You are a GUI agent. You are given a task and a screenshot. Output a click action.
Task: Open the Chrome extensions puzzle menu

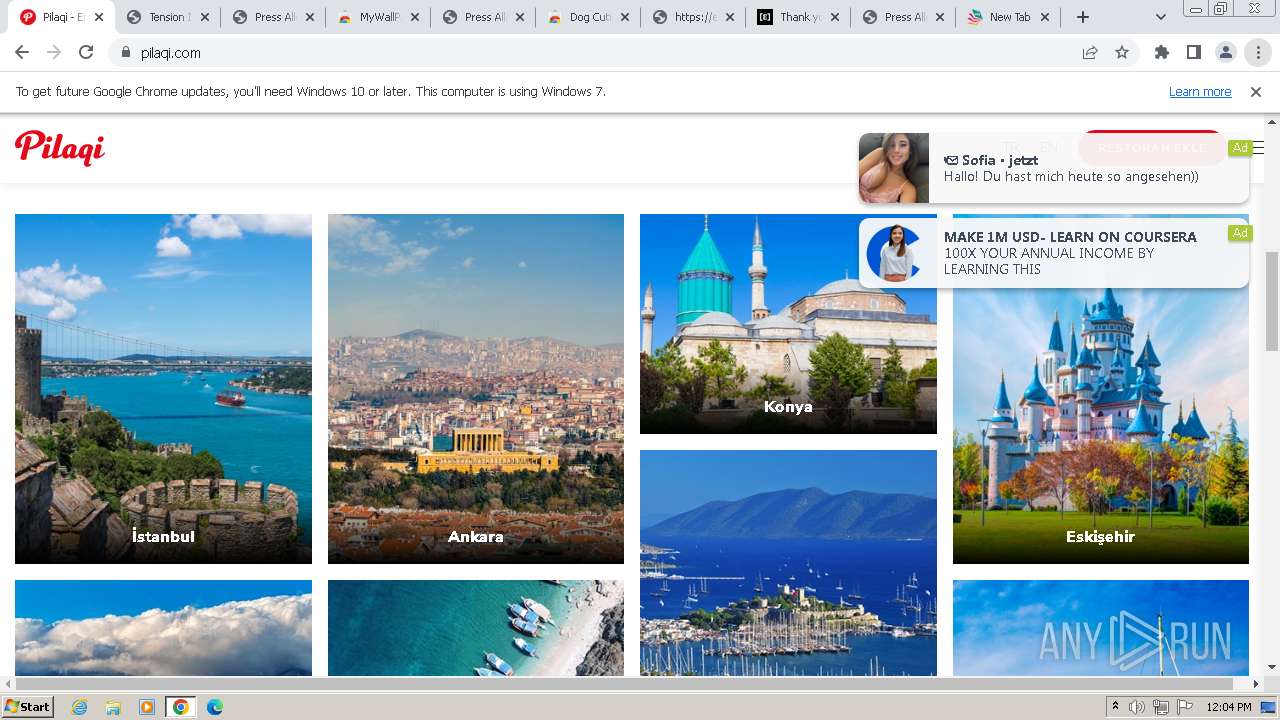click(1162, 53)
